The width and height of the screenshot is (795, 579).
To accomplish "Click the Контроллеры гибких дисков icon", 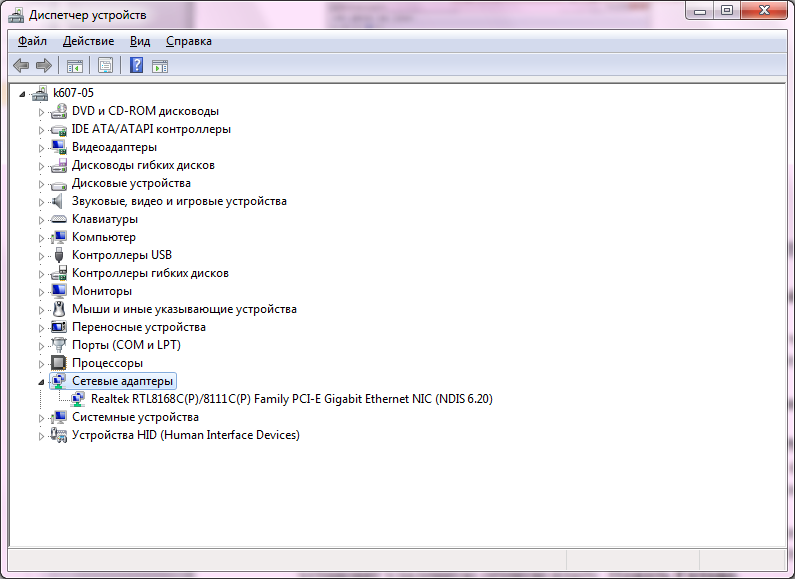I will coord(59,273).
